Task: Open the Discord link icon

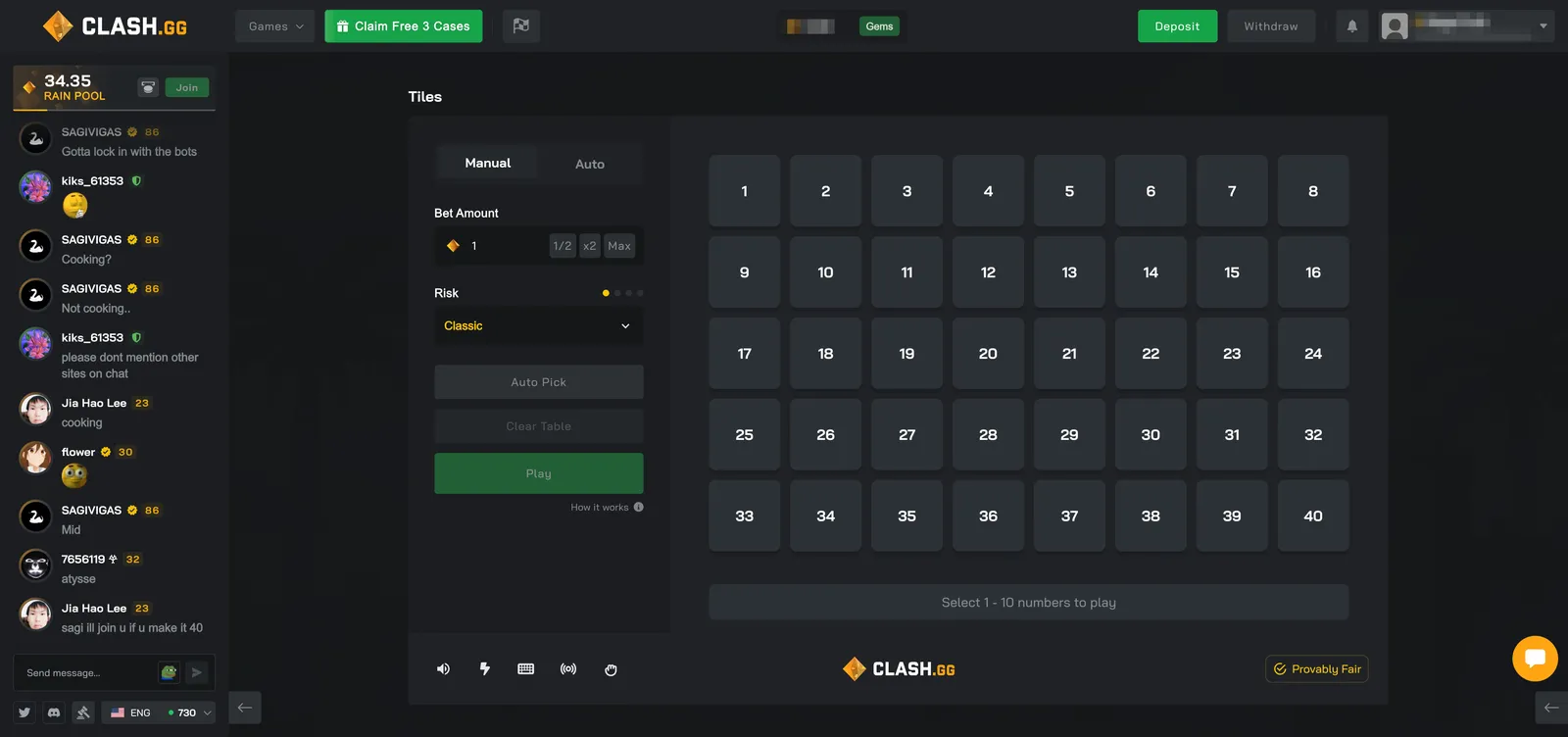Action: click(x=54, y=712)
